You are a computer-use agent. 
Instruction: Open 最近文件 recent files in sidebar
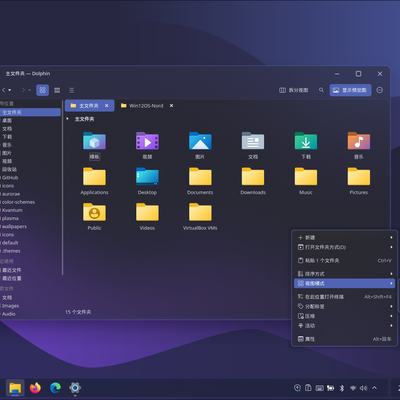[x=30, y=270]
